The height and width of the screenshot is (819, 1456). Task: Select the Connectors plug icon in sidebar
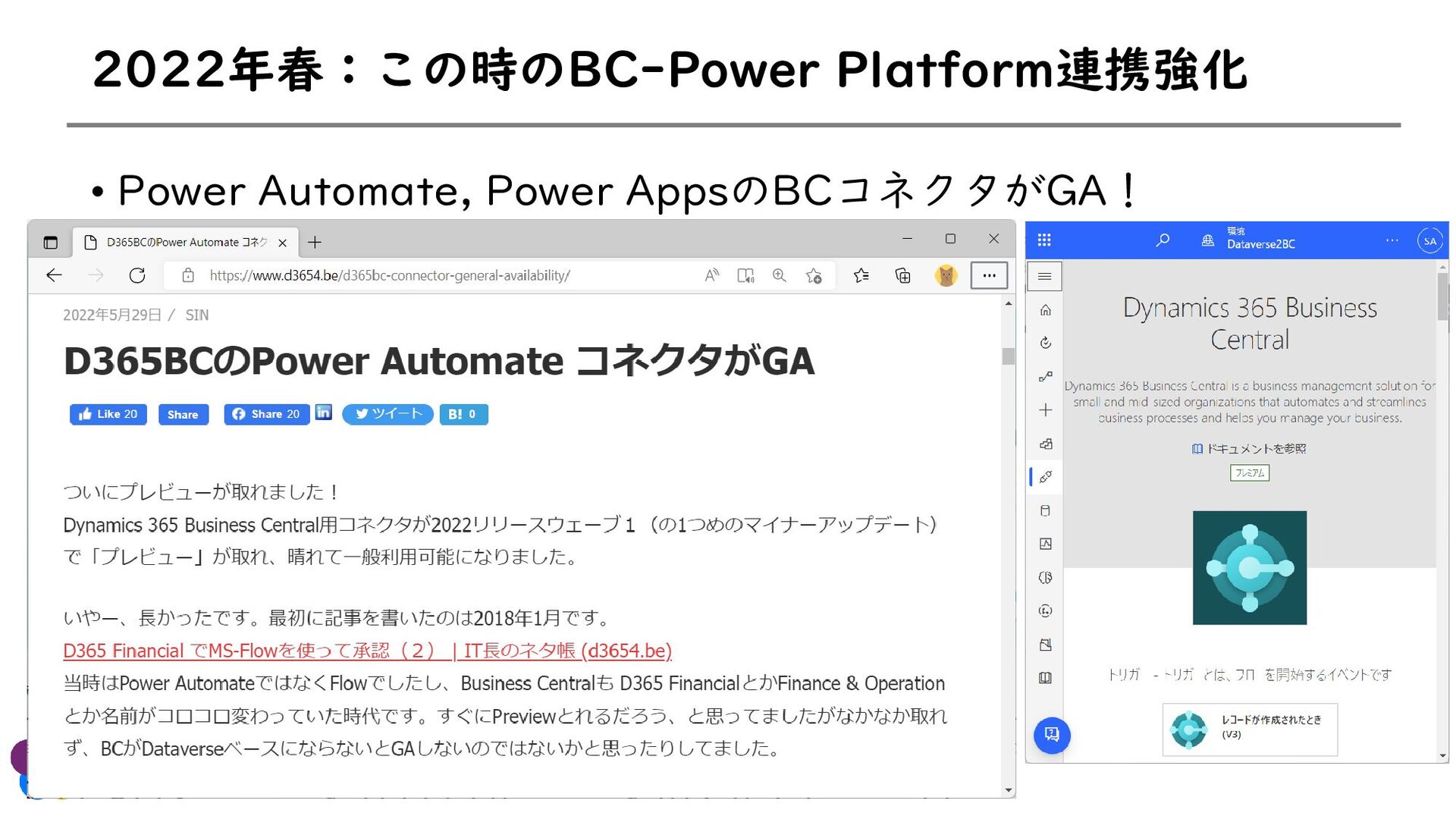[x=1045, y=477]
